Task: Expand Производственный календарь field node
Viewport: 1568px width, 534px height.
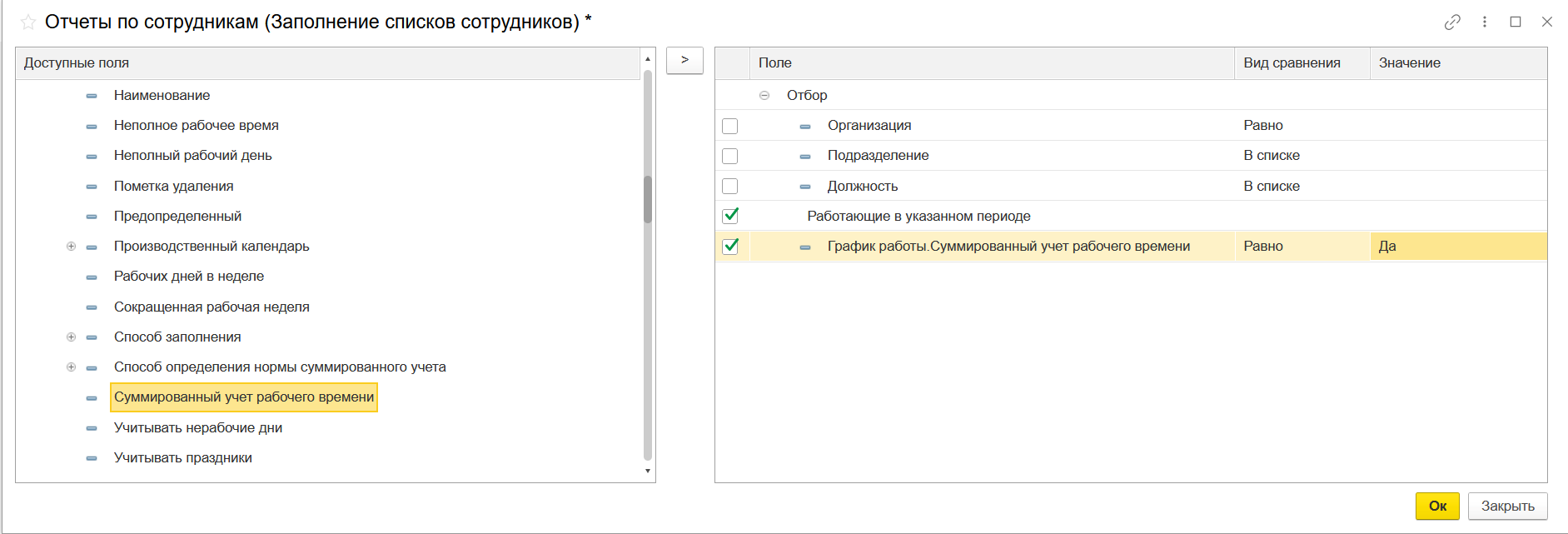Action: point(71,247)
